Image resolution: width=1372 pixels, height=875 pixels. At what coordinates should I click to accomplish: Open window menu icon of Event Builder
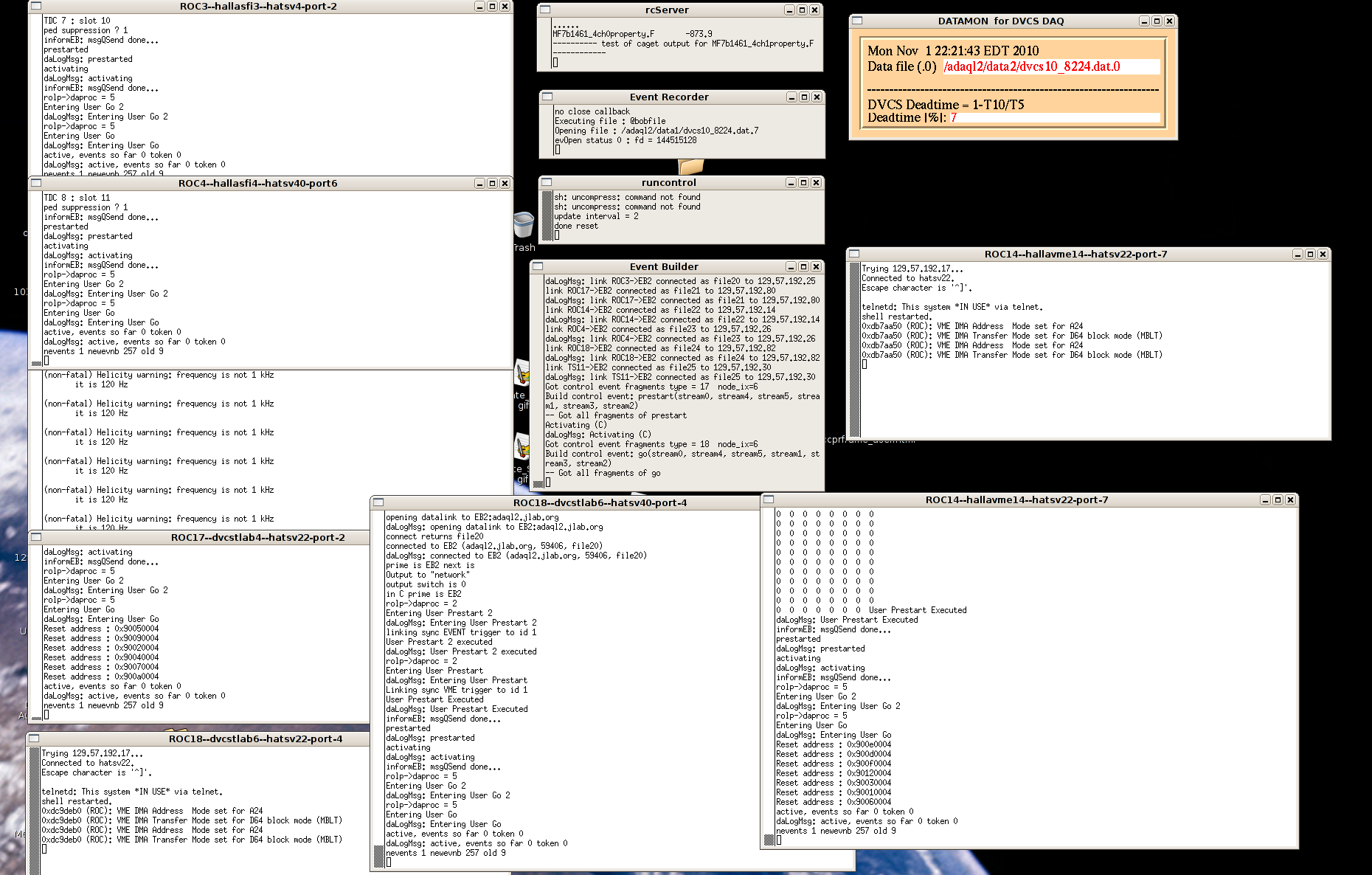(x=538, y=266)
